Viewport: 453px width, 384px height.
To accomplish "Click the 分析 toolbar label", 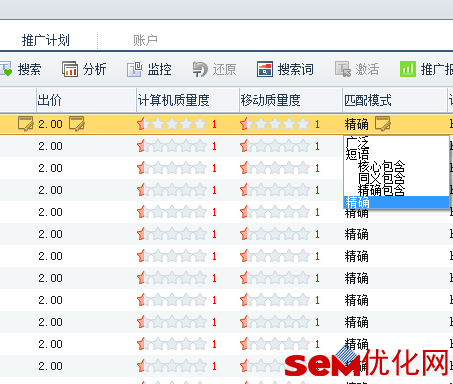I will [94, 69].
